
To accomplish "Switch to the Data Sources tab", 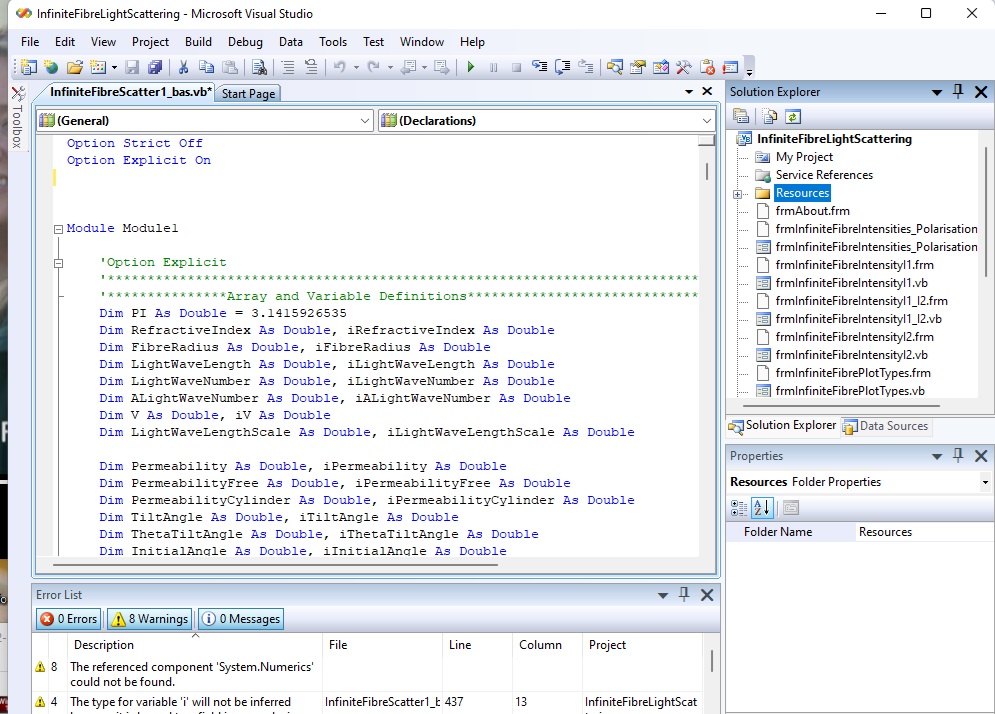I will [886, 426].
